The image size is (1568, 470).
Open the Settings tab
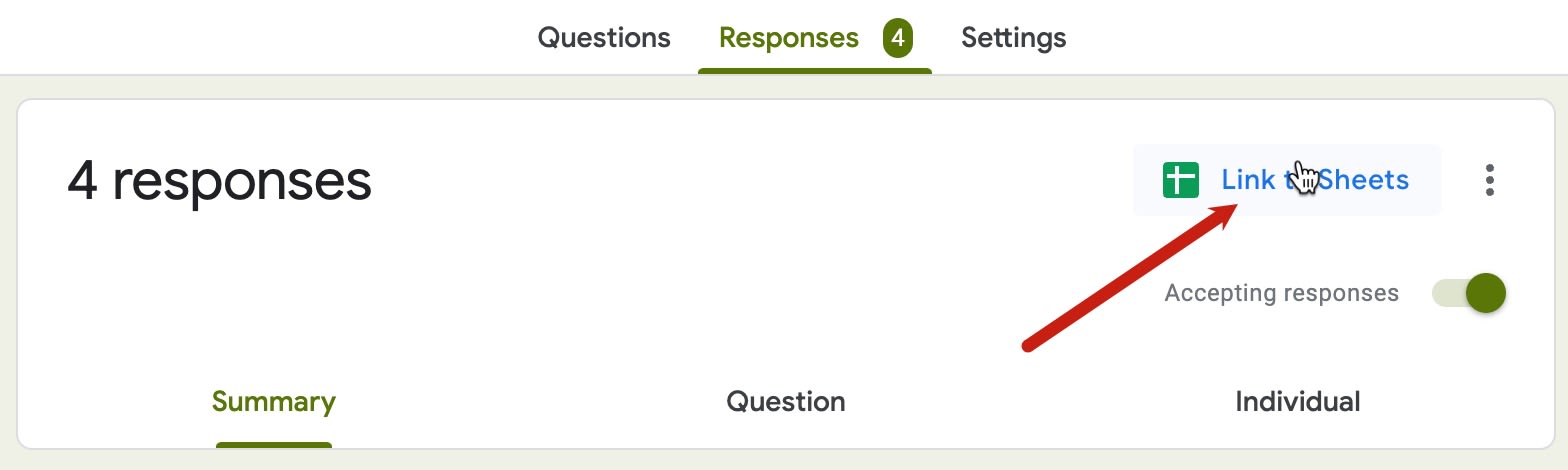(x=1013, y=38)
